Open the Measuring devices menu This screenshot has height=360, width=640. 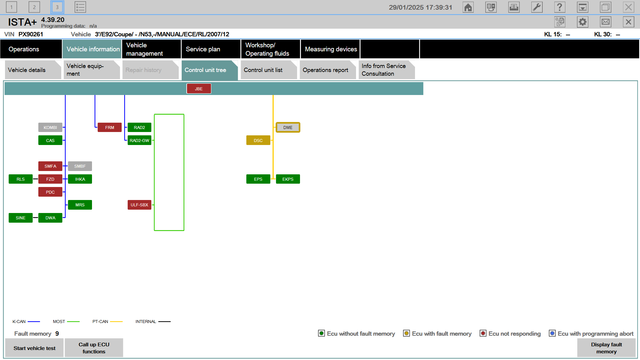(330, 49)
